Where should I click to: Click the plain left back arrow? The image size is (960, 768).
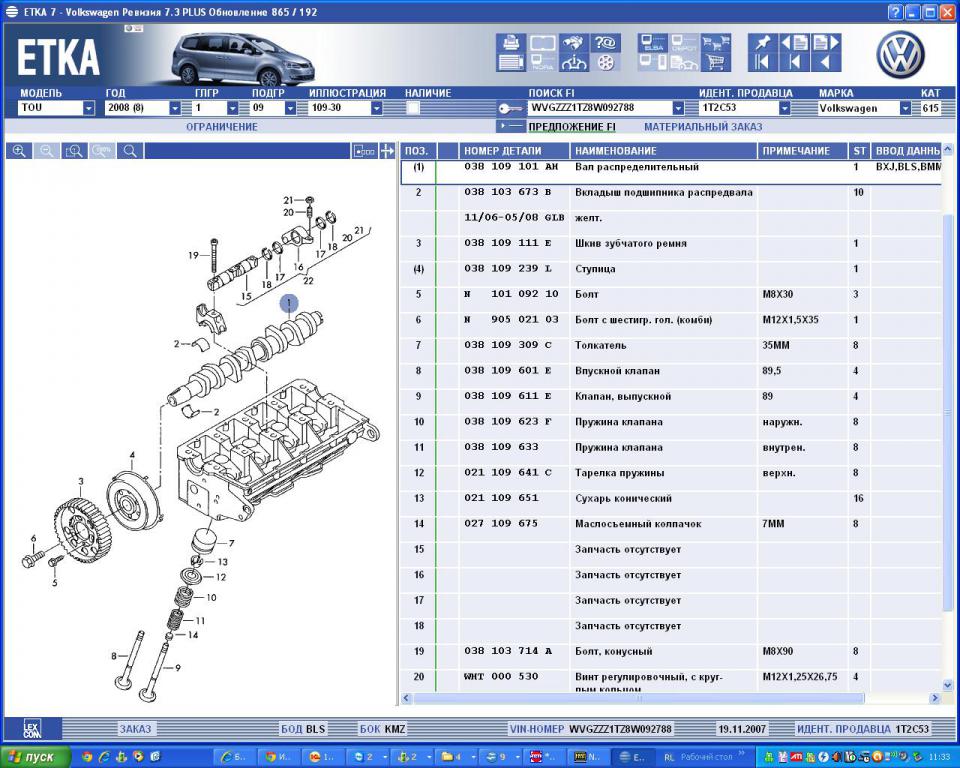pyautogui.click(x=825, y=62)
